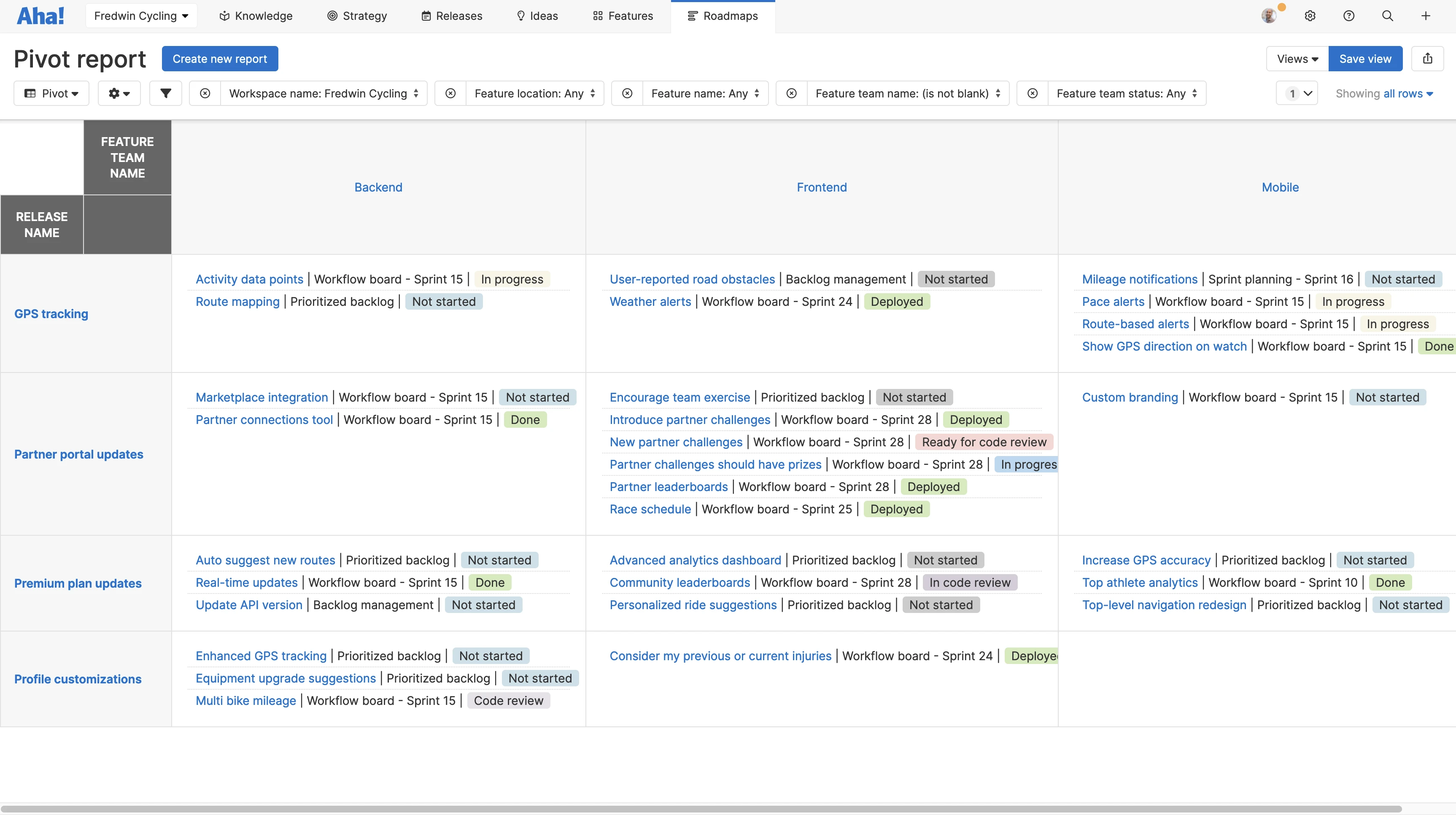The image size is (1456, 815).
Task: Open the Releases menu
Action: pyautogui.click(x=452, y=16)
